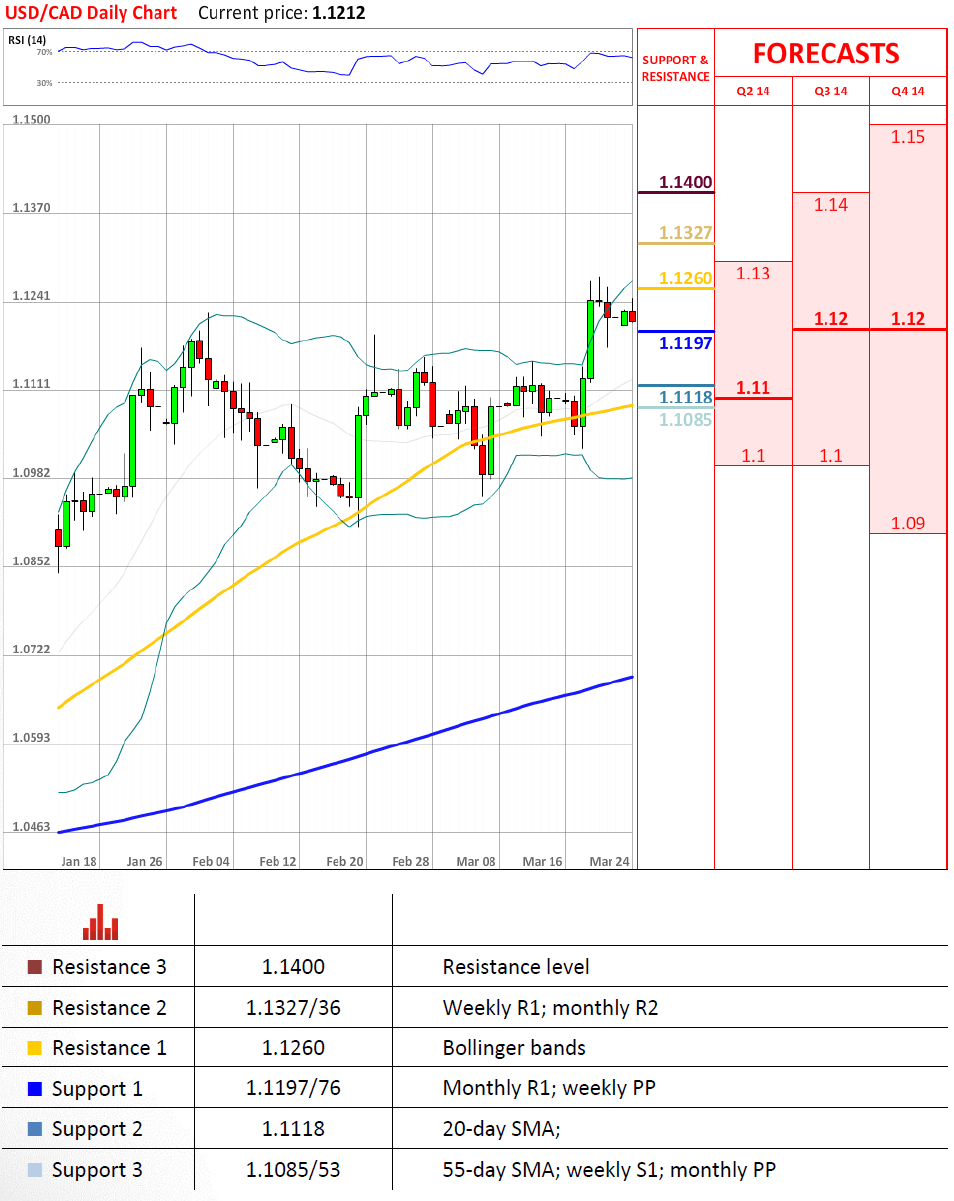Click the 1.14 forecast in Q3 column
The image size is (954, 1201).
pyautogui.click(x=830, y=205)
